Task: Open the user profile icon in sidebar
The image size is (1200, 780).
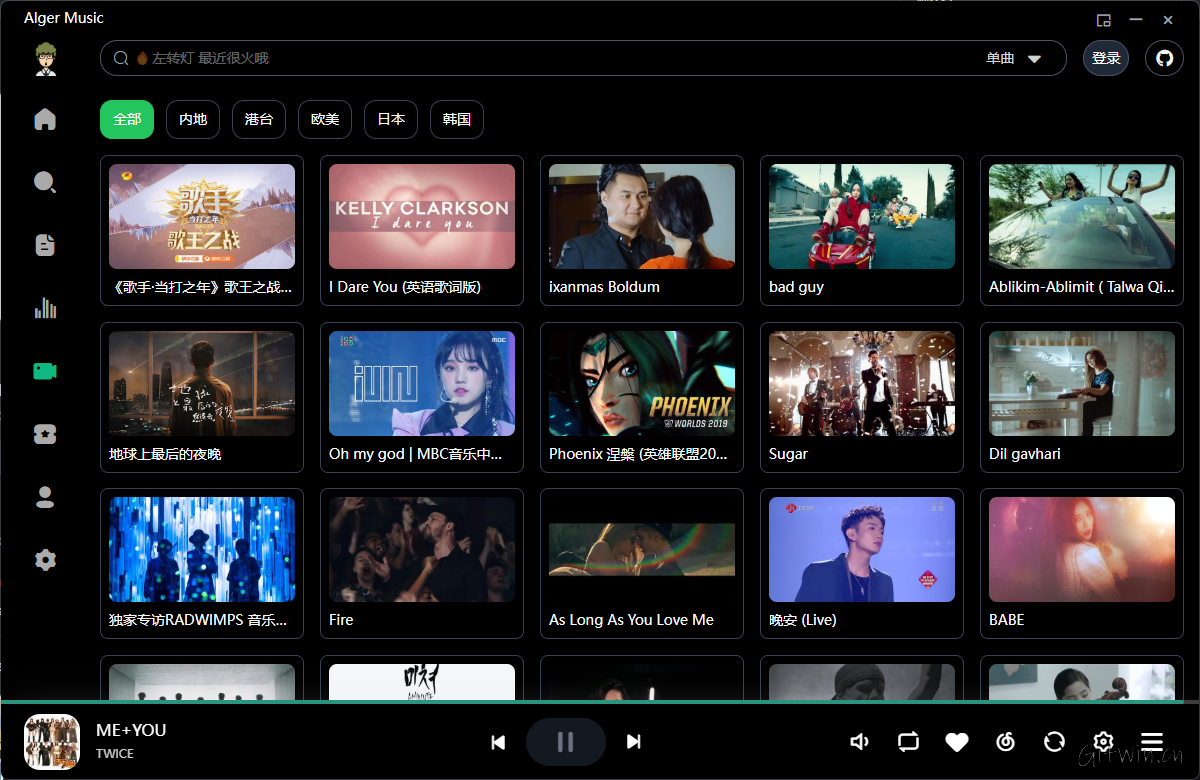Action: [x=45, y=497]
